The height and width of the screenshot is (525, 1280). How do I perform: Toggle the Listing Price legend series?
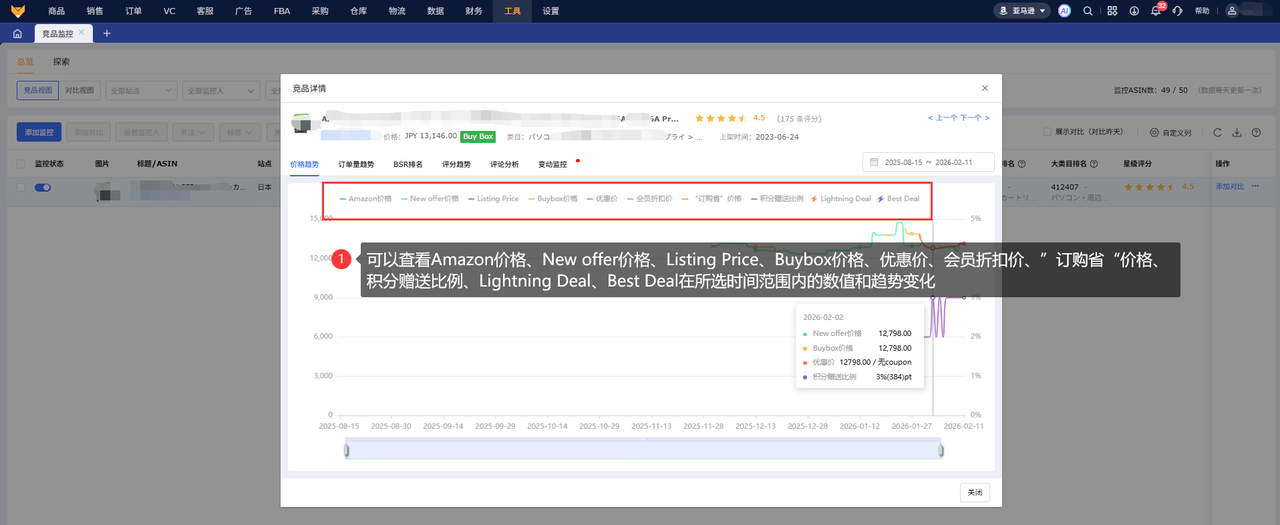pos(493,198)
